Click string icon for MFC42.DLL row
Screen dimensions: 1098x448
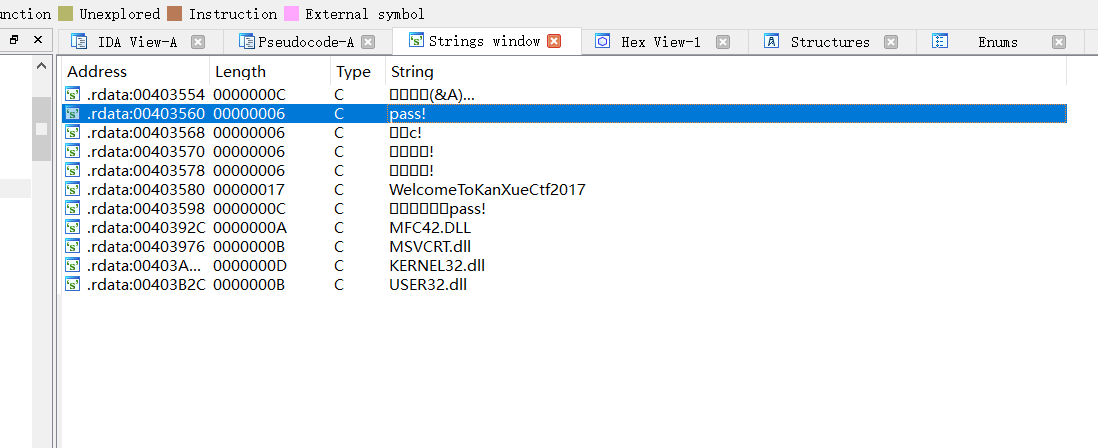73,227
